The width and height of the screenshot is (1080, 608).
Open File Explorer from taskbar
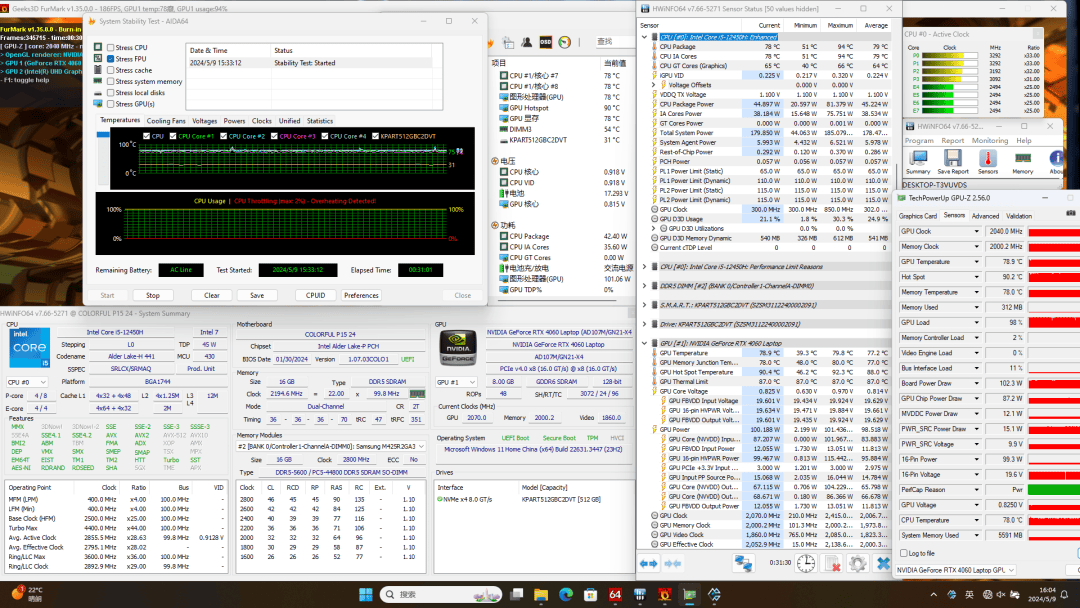click(x=541, y=594)
